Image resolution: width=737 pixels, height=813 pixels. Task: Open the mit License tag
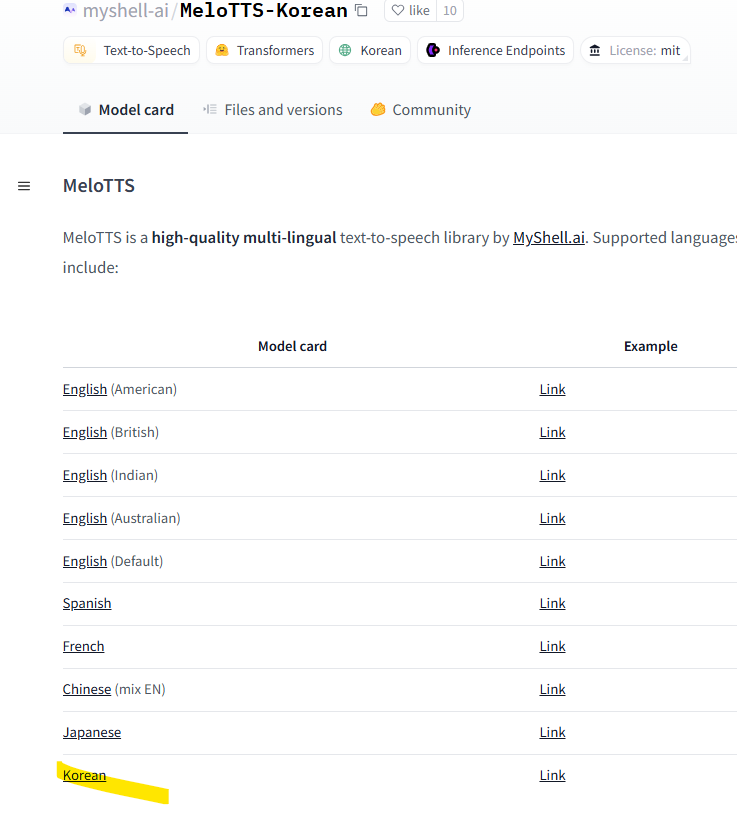(635, 50)
